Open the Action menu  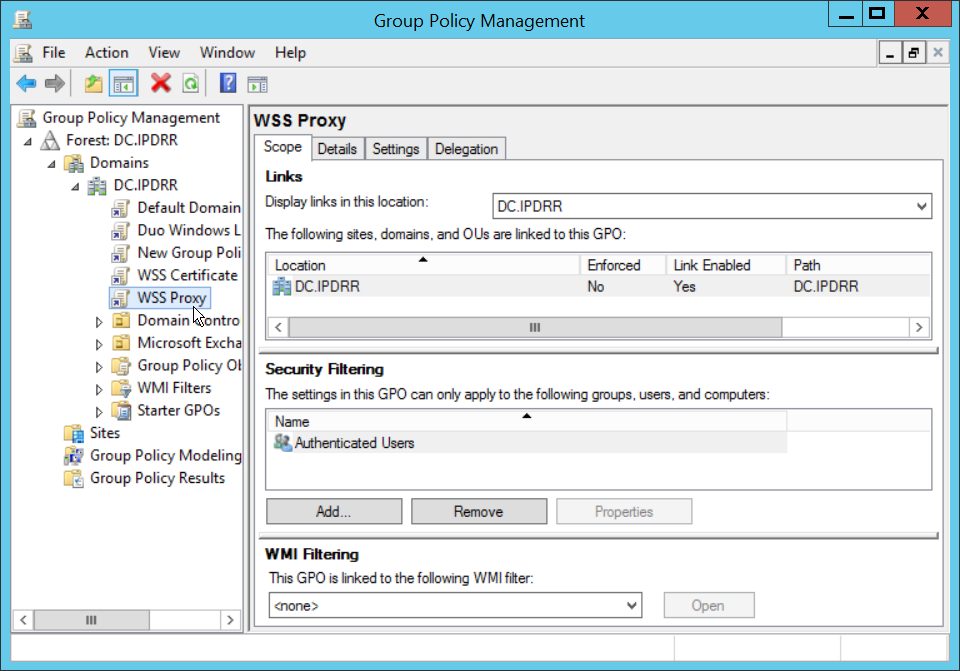pos(106,53)
